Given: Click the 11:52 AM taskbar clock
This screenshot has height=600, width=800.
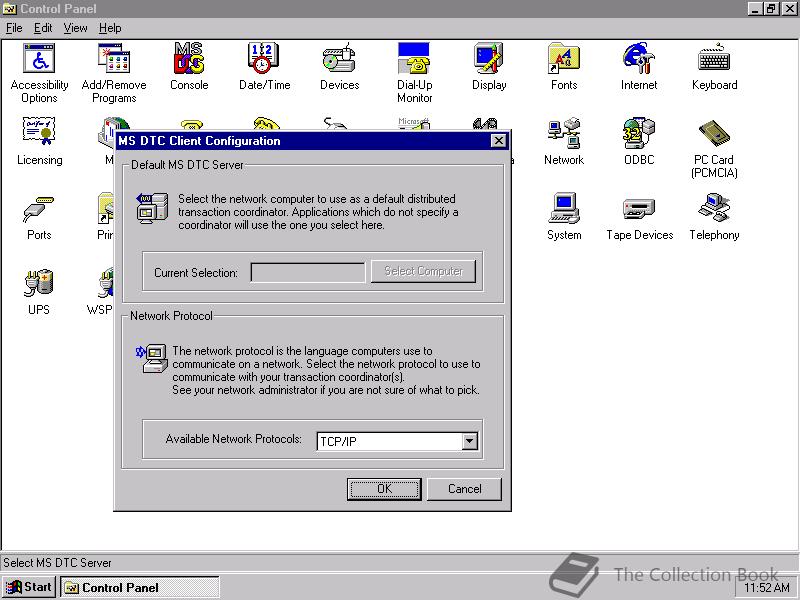Looking at the screenshot, I should click(x=766, y=588).
